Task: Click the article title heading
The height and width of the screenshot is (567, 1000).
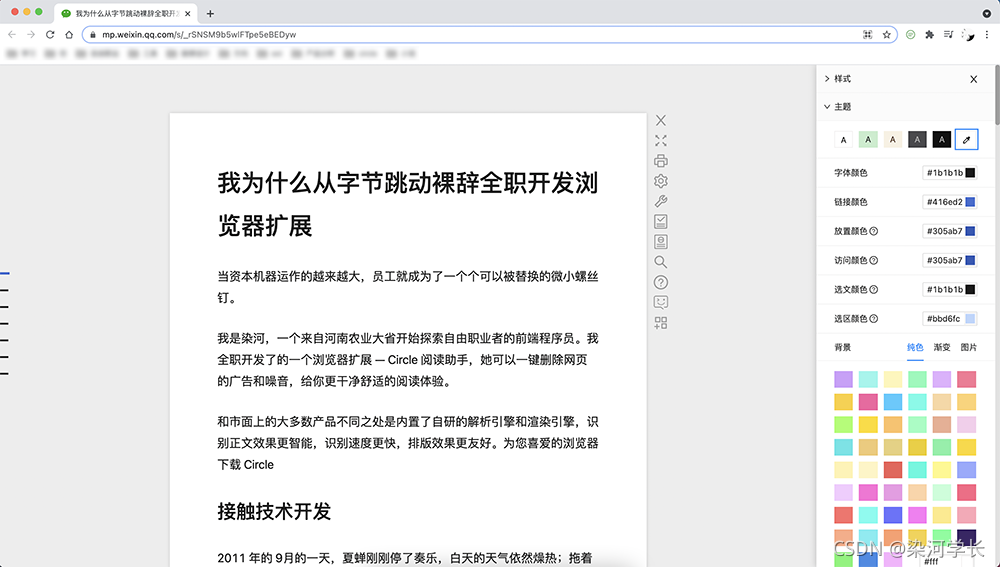Action: pyautogui.click(x=408, y=204)
